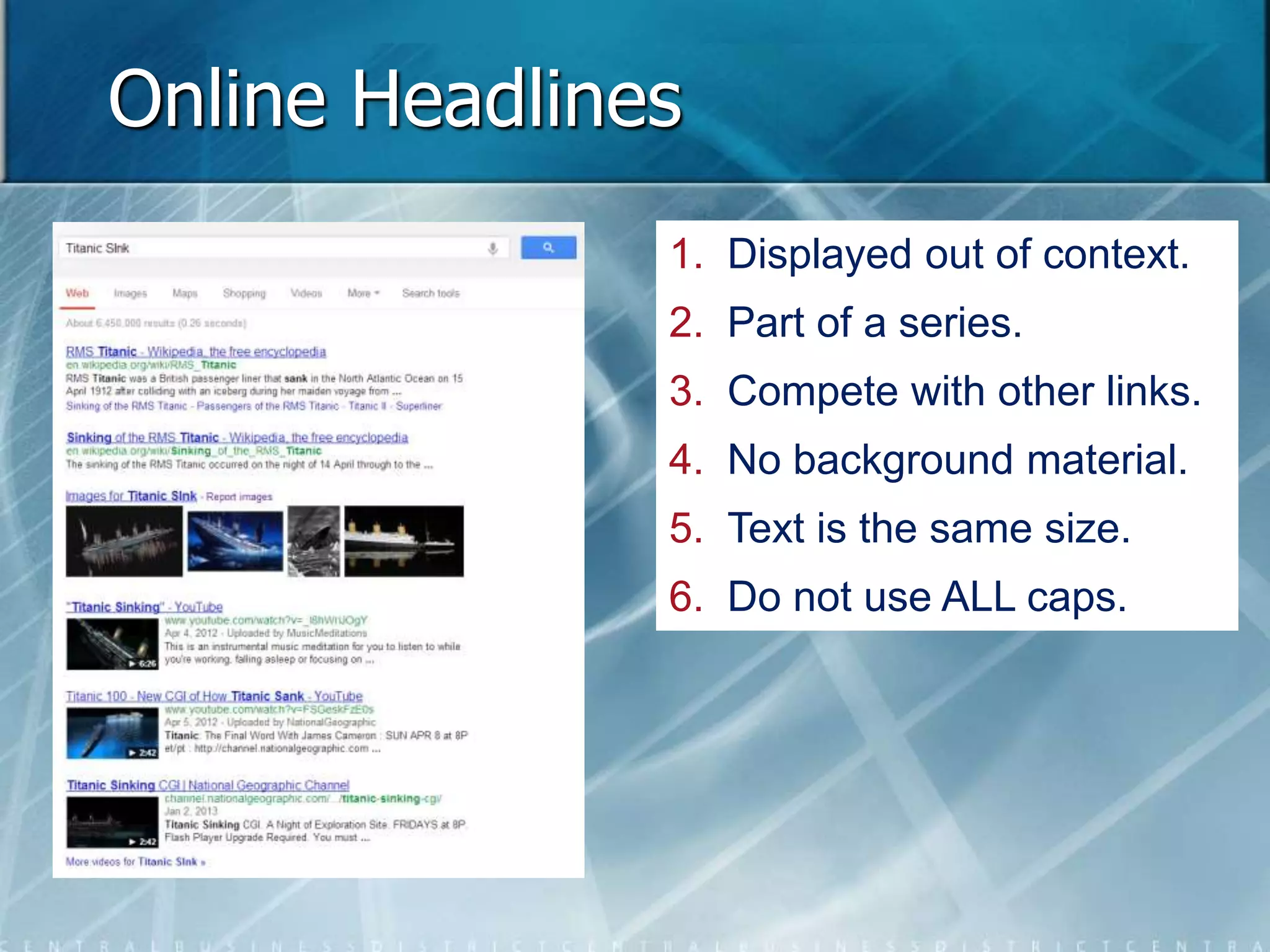The image size is (1270, 952).
Task: Click the Report images link
Action: [x=239, y=496]
